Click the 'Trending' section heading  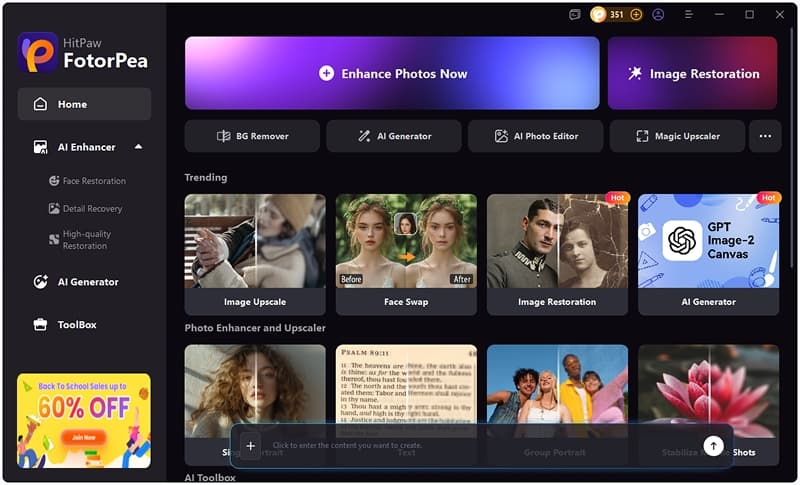[x=206, y=177]
